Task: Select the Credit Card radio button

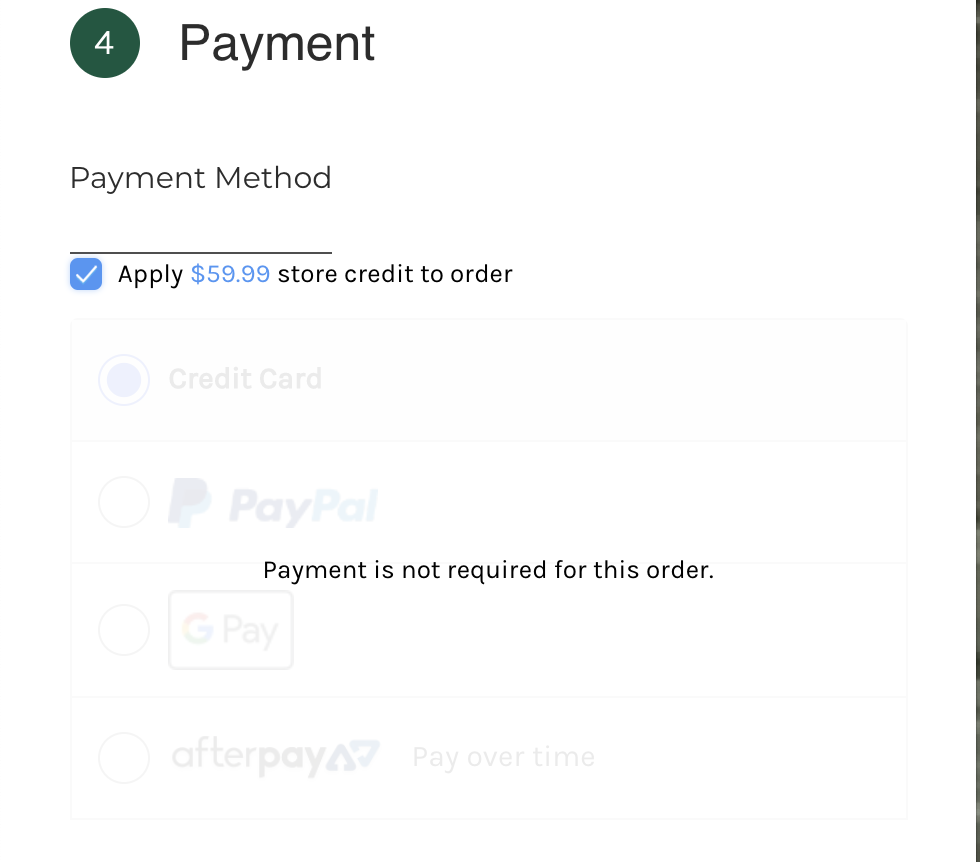Action: 124,380
